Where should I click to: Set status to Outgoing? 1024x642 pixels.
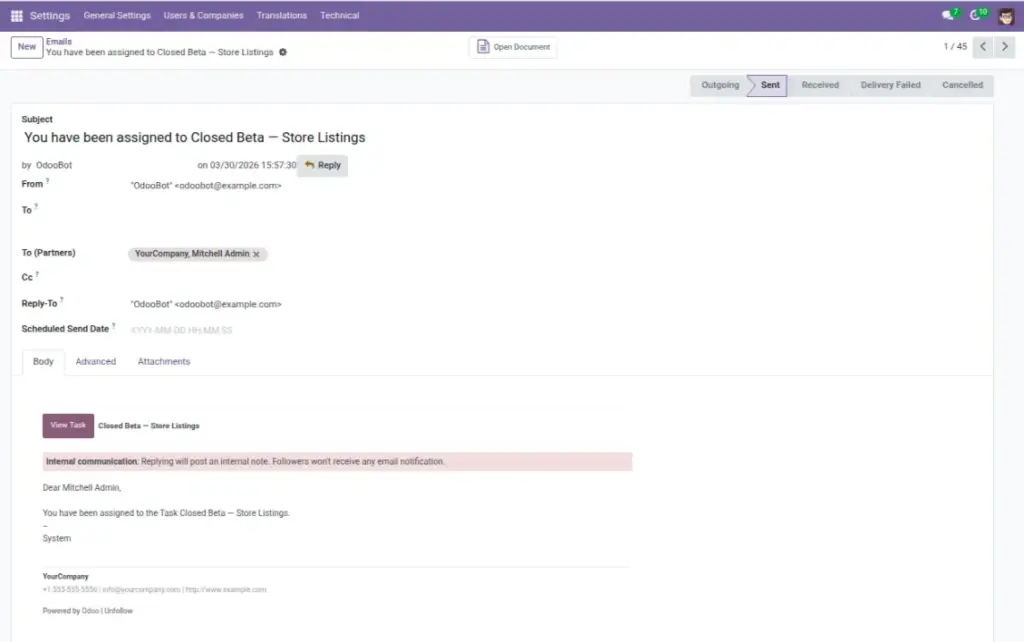click(720, 86)
